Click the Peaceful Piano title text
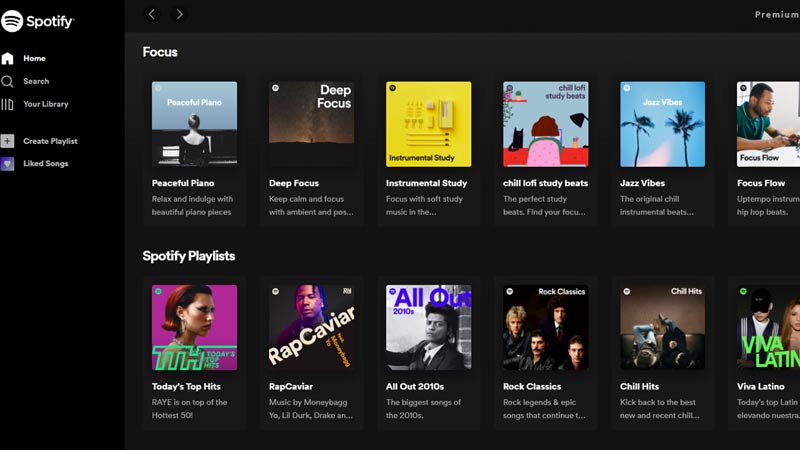Image resolution: width=800 pixels, height=450 pixels. point(183,183)
